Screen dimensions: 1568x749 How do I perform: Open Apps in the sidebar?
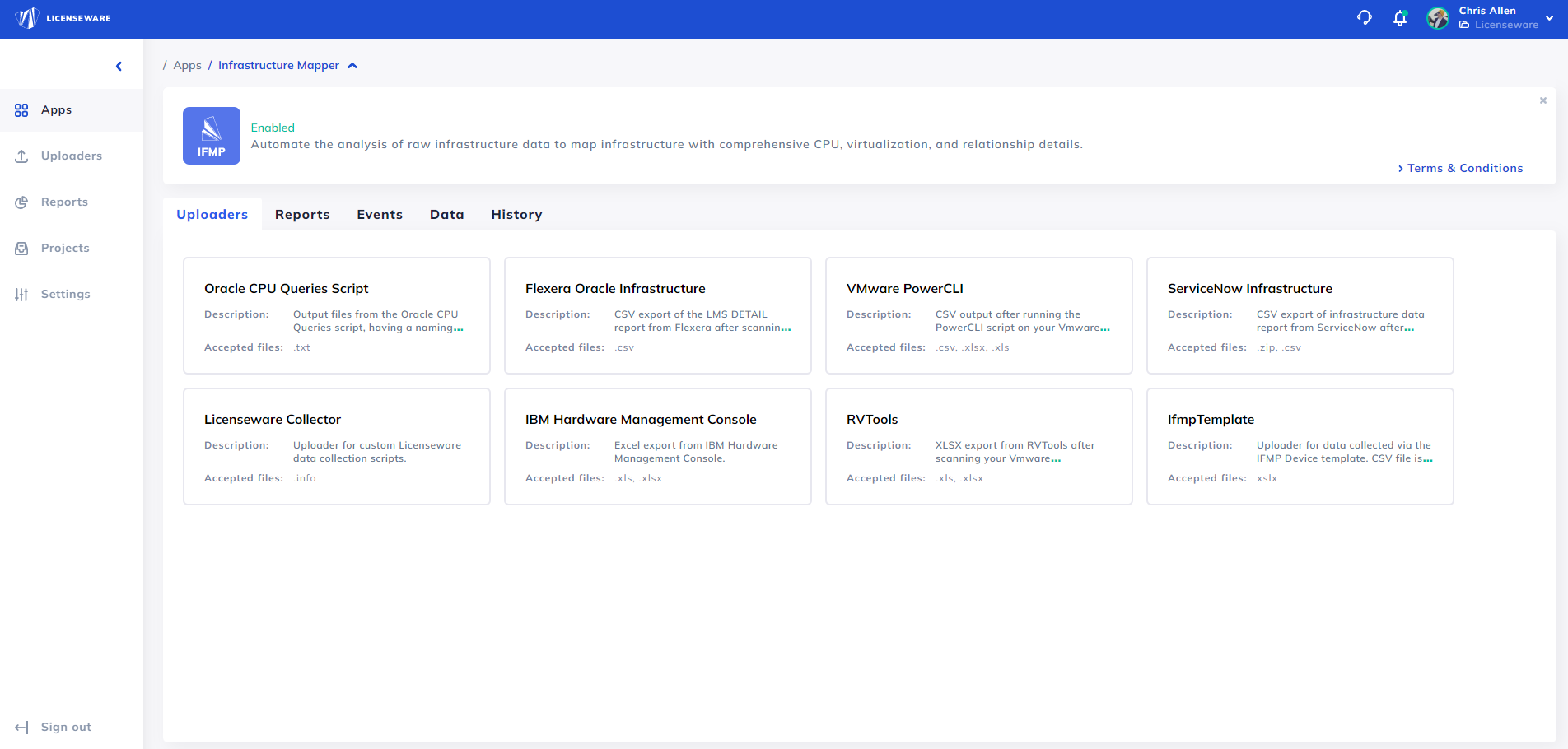pyautogui.click(x=72, y=110)
